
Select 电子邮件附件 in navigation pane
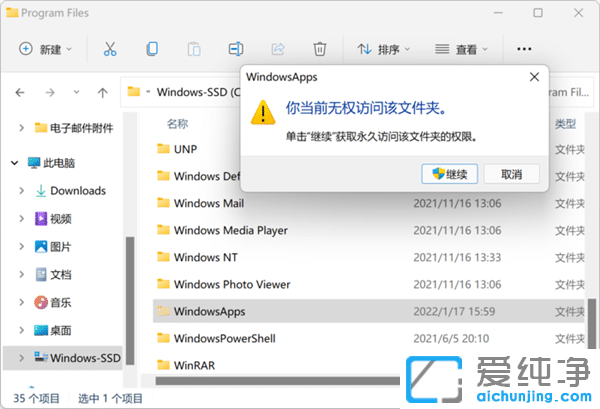[x=74, y=128]
